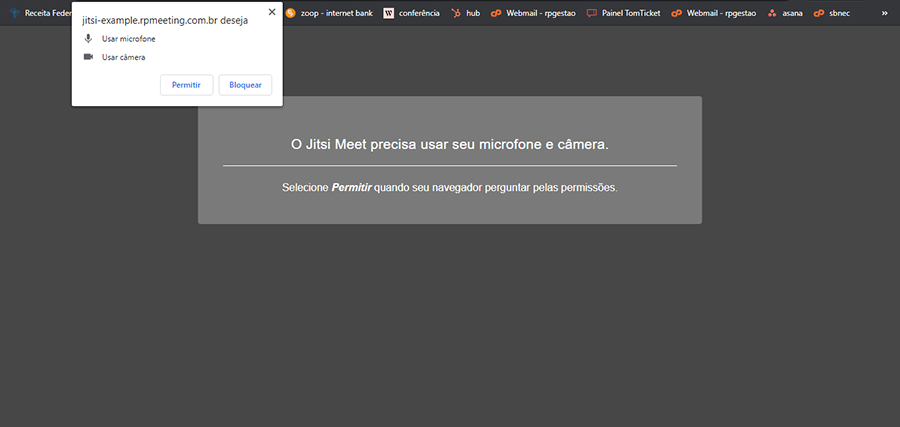The width and height of the screenshot is (900, 427).
Task: Expand the bookmarks overflow chevron
Action: (883, 13)
